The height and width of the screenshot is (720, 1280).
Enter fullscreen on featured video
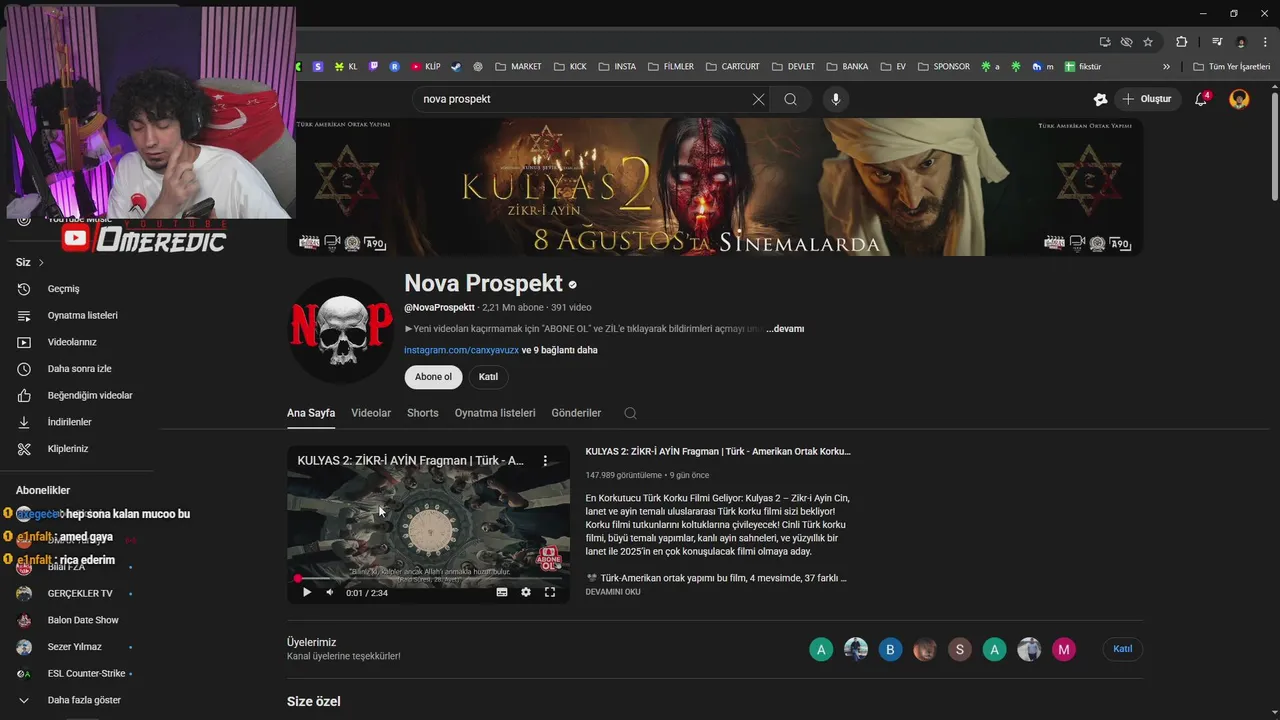550,592
